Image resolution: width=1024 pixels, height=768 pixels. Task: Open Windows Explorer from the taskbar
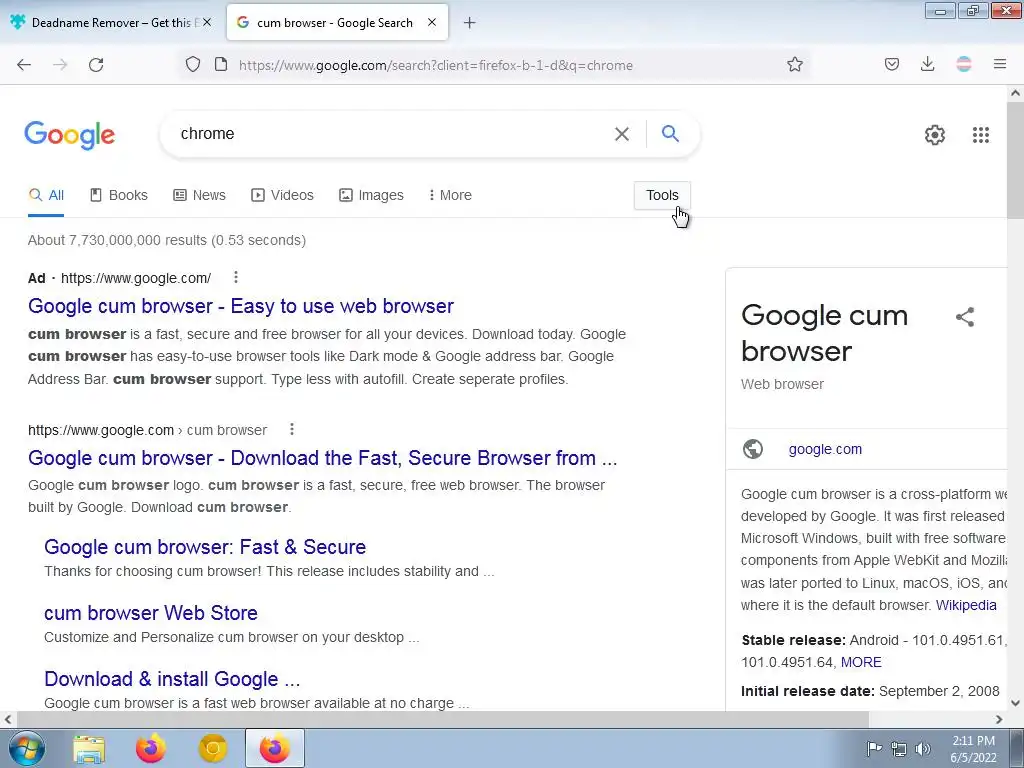(x=89, y=749)
